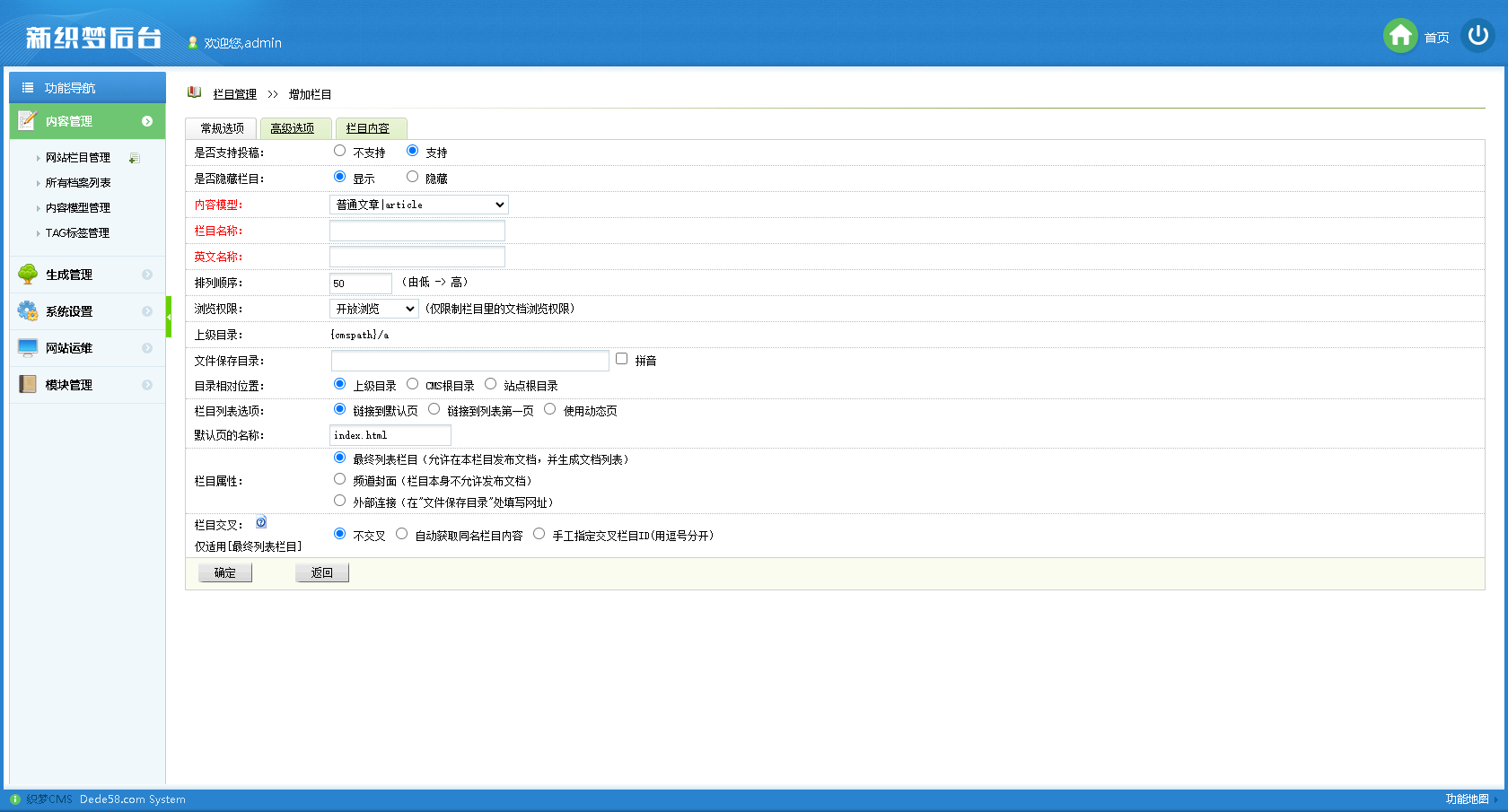Select 不交叉 radio option

tap(339, 534)
